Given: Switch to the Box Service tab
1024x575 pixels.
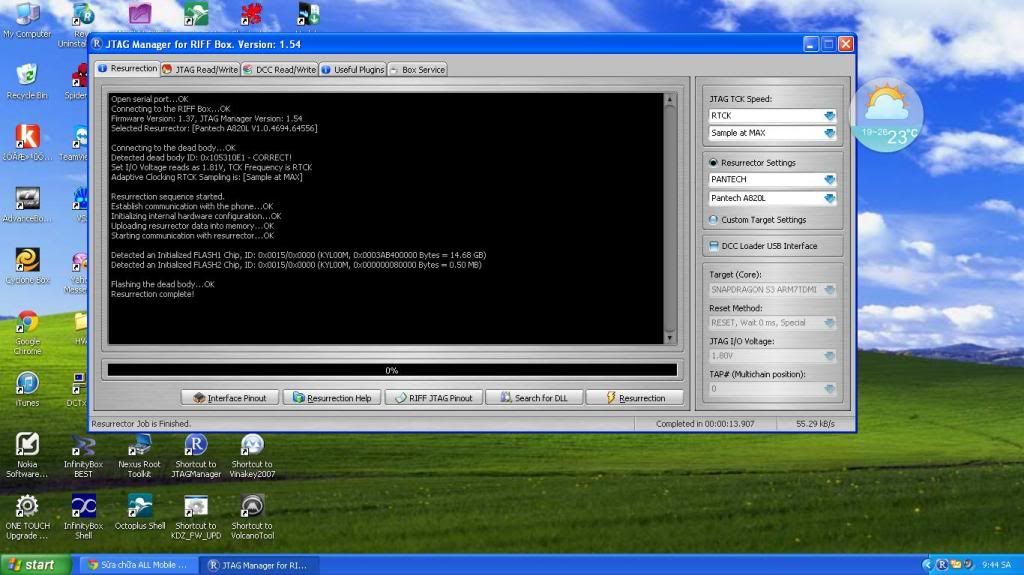Looking at the screenshot, I should pos(417,69).
